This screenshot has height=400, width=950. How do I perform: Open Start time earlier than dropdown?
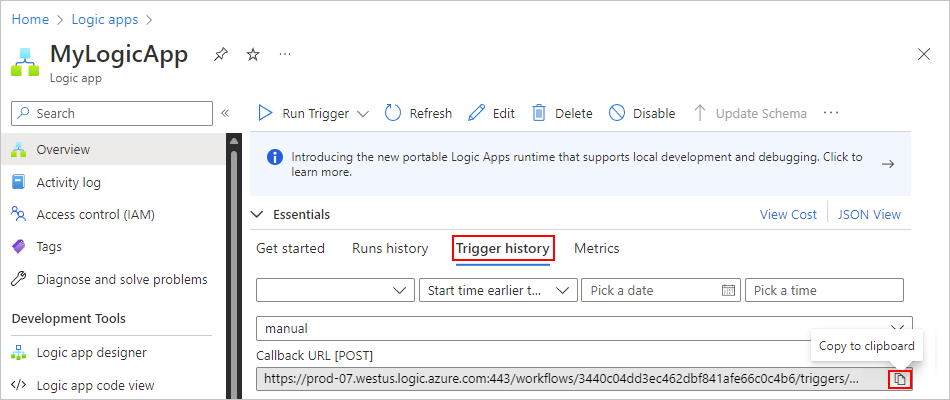(x=498, y=290)
